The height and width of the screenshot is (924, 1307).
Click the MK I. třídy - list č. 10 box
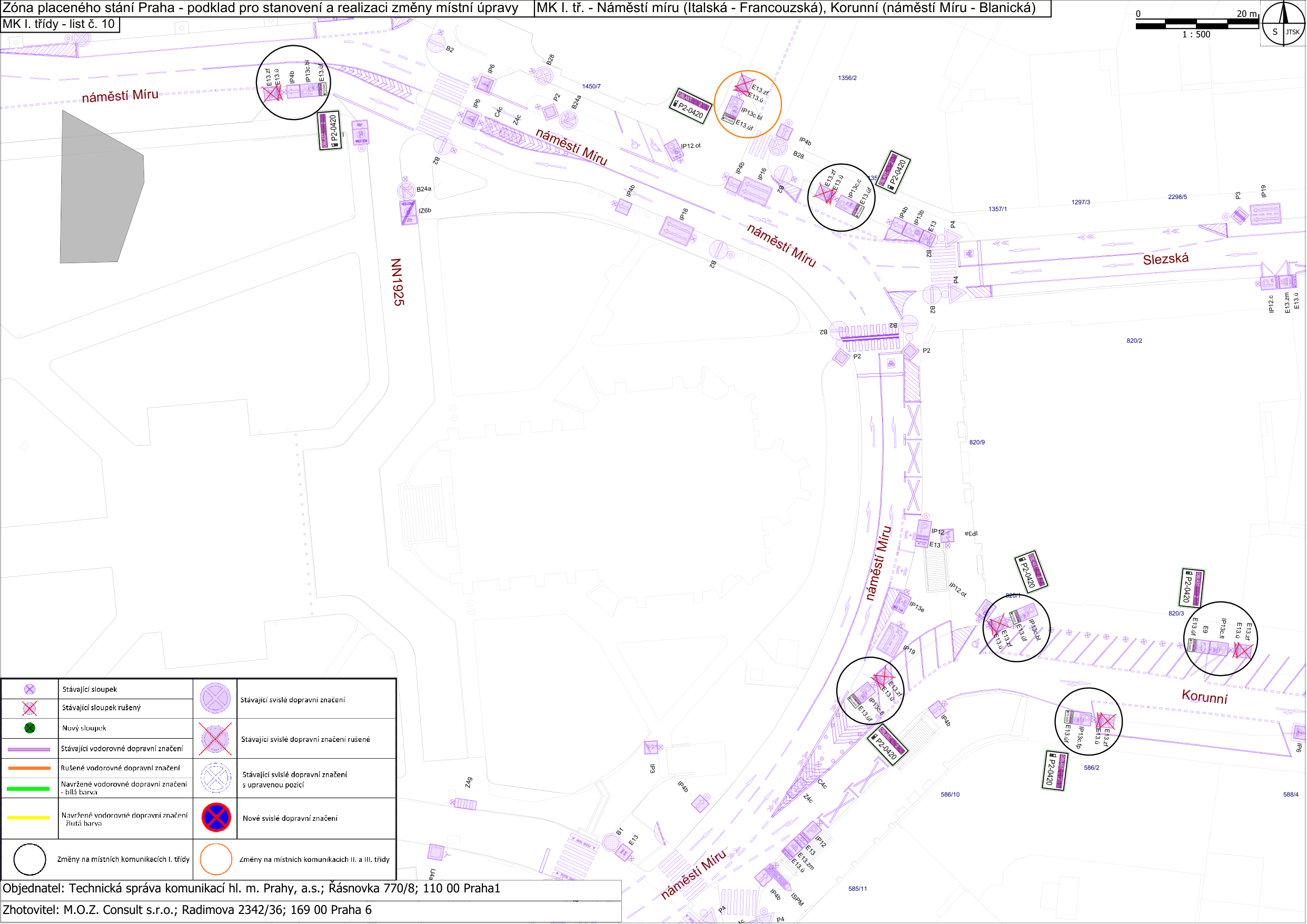[60, 24]
